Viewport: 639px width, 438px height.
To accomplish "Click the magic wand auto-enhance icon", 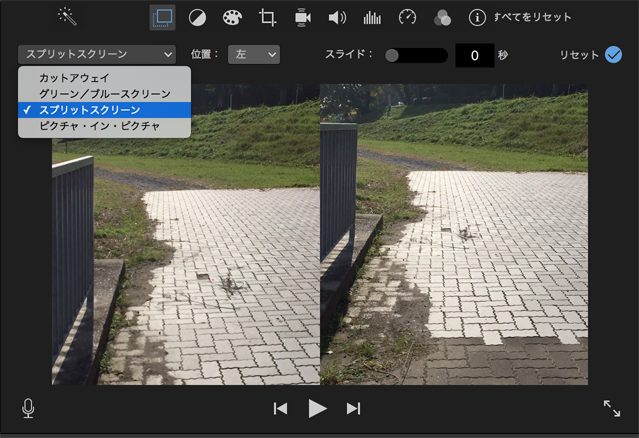I will point(67,17).
